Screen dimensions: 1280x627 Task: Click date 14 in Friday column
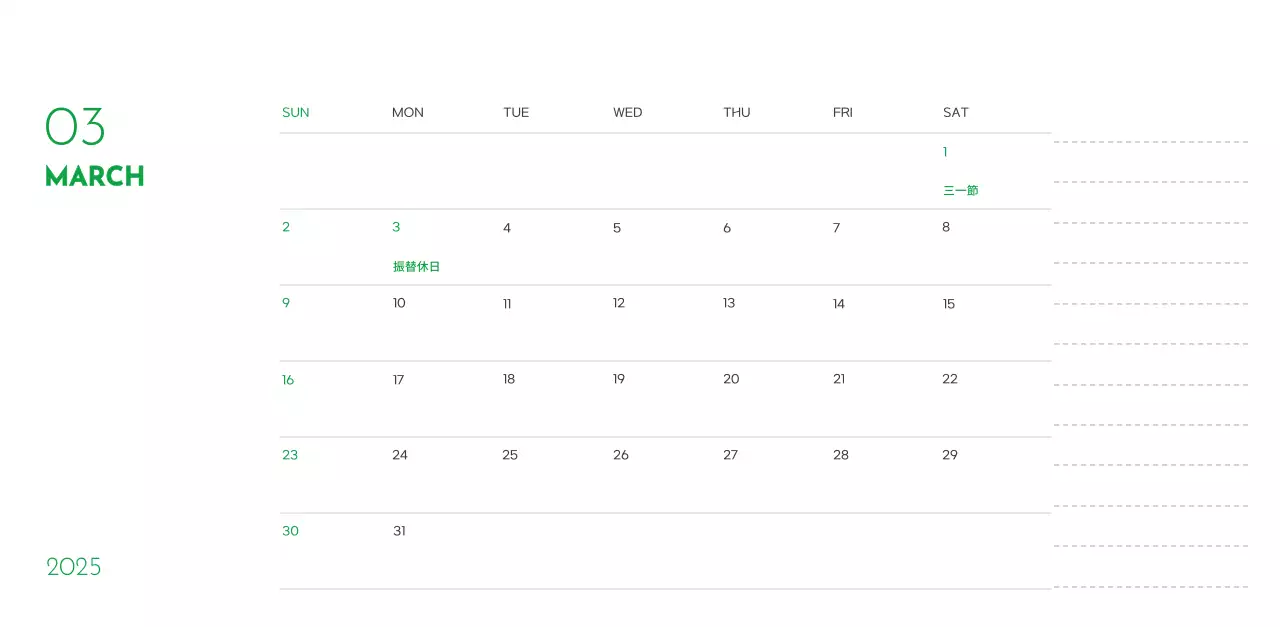pos(838,304)
